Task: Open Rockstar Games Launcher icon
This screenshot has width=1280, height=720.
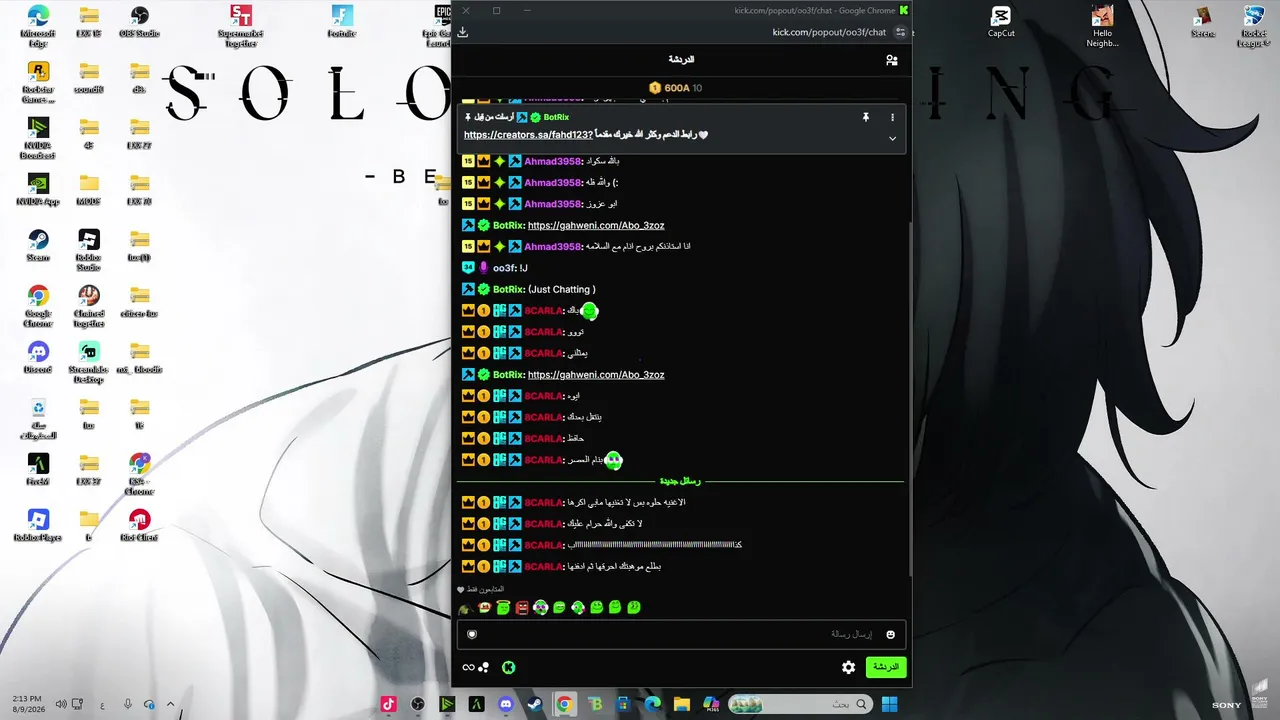Action: click(38, 82)
